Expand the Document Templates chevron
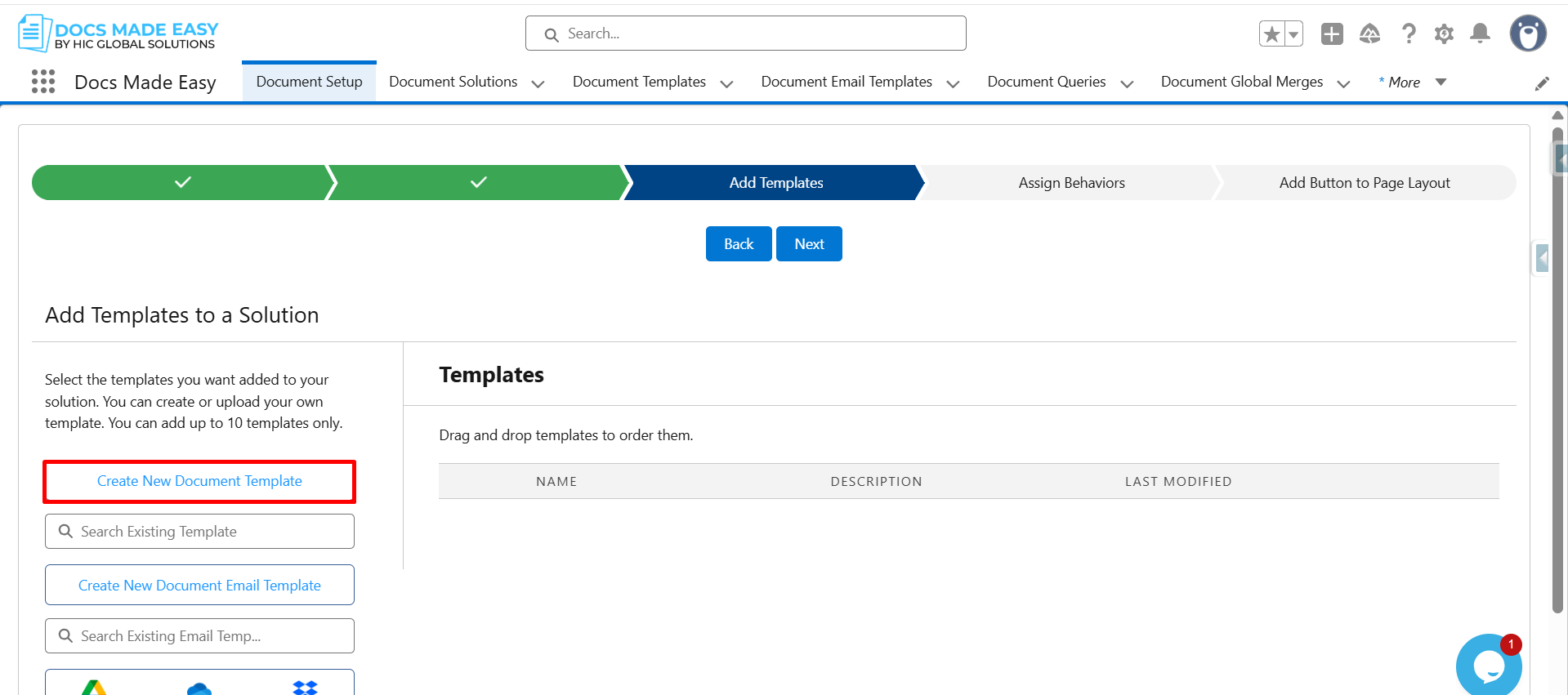The width and height of the screenshot is (1568, 695). pos(726,83)
